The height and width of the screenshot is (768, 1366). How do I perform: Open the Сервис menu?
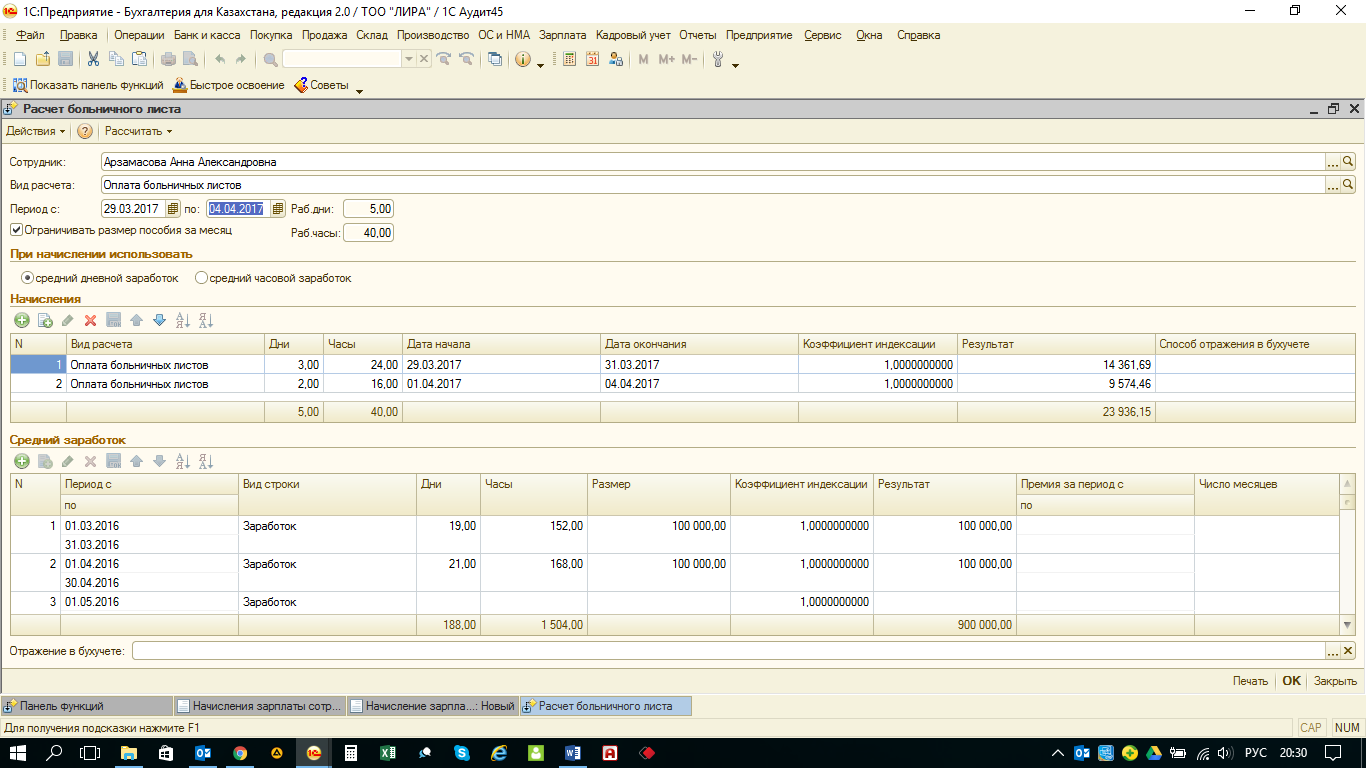click(823, 35)
